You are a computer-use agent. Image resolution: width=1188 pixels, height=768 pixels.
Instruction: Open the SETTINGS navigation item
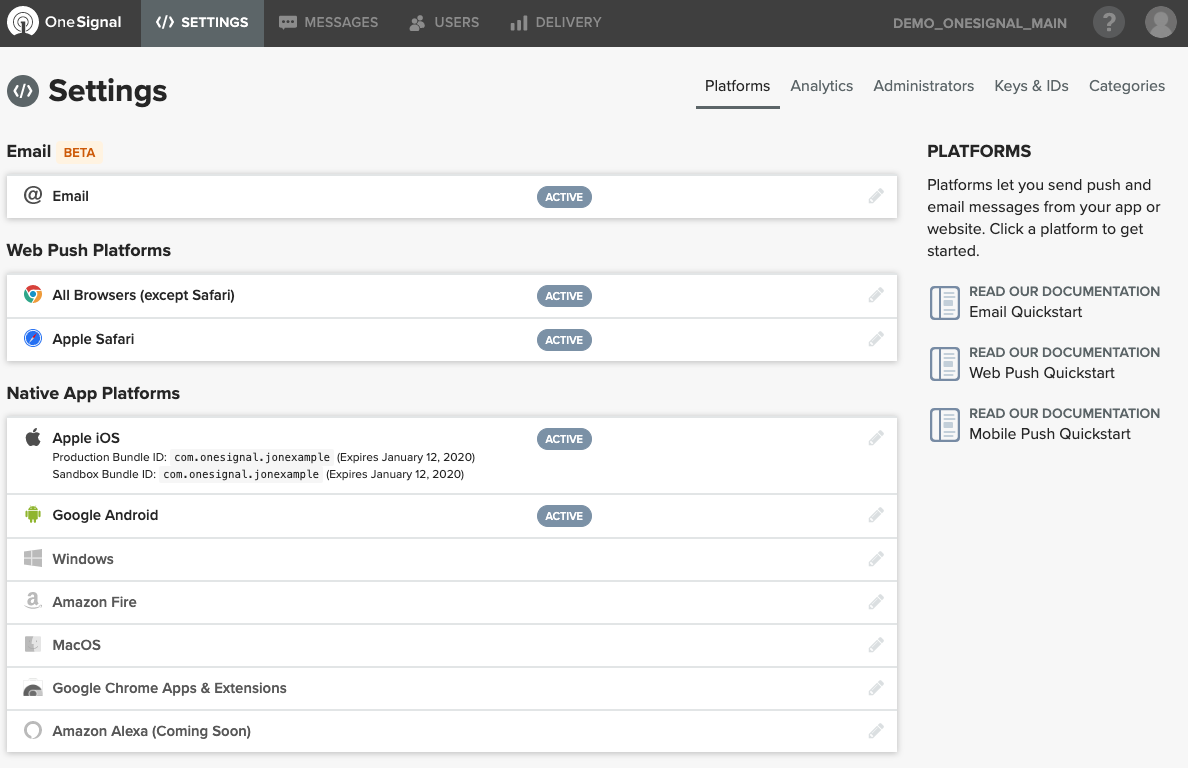click(x=202, y=23)
